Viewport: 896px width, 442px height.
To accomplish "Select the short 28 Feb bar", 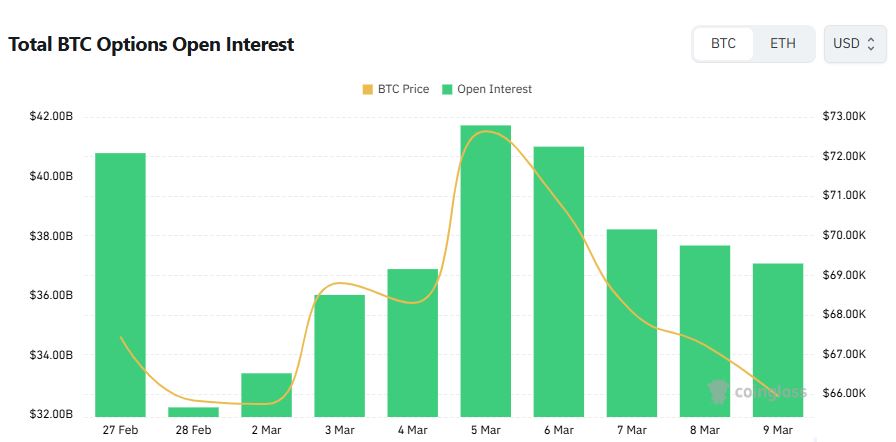I will 193,411.
